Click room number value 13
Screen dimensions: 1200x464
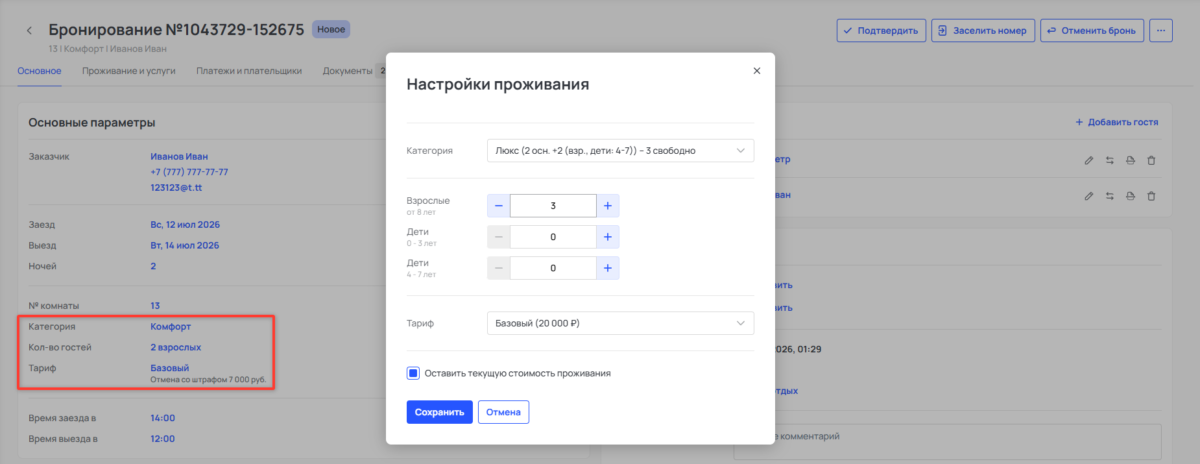[x=155, y=305]
